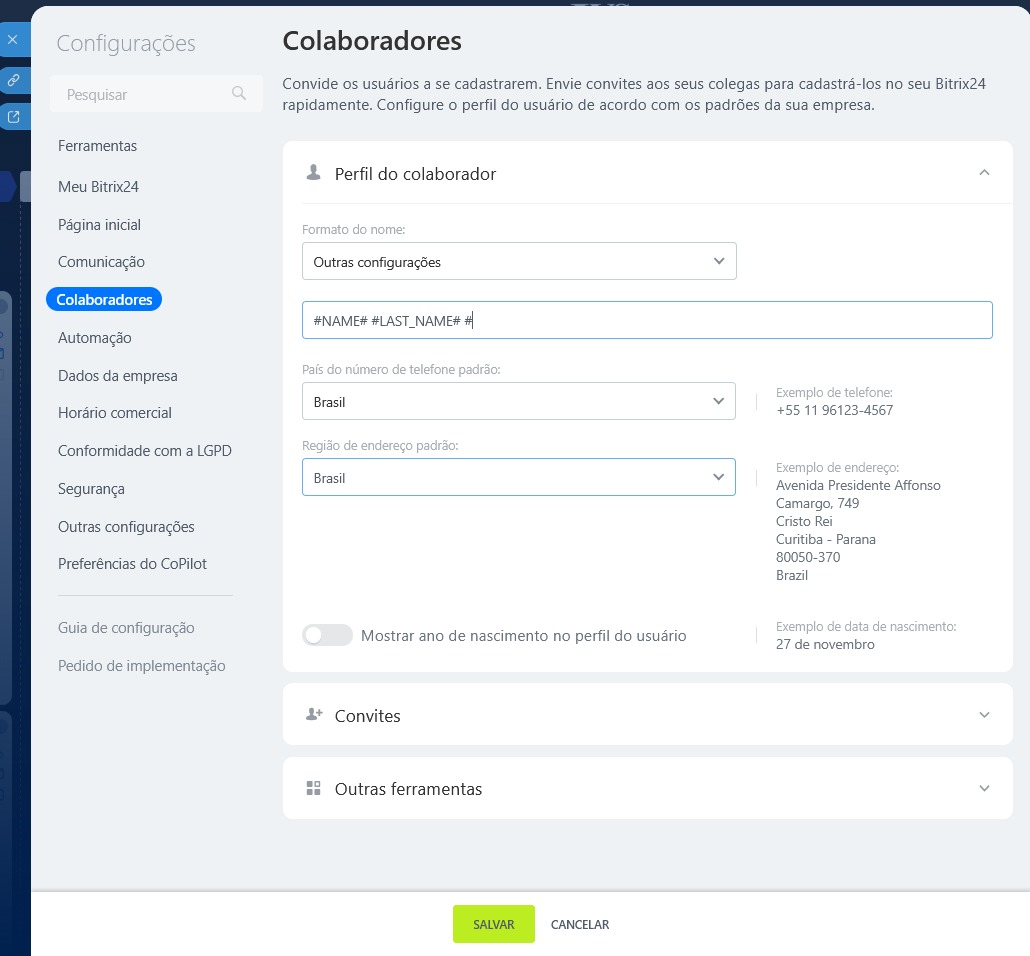
Task: Open the Automação settings section
Action: (x=95, y=338)
